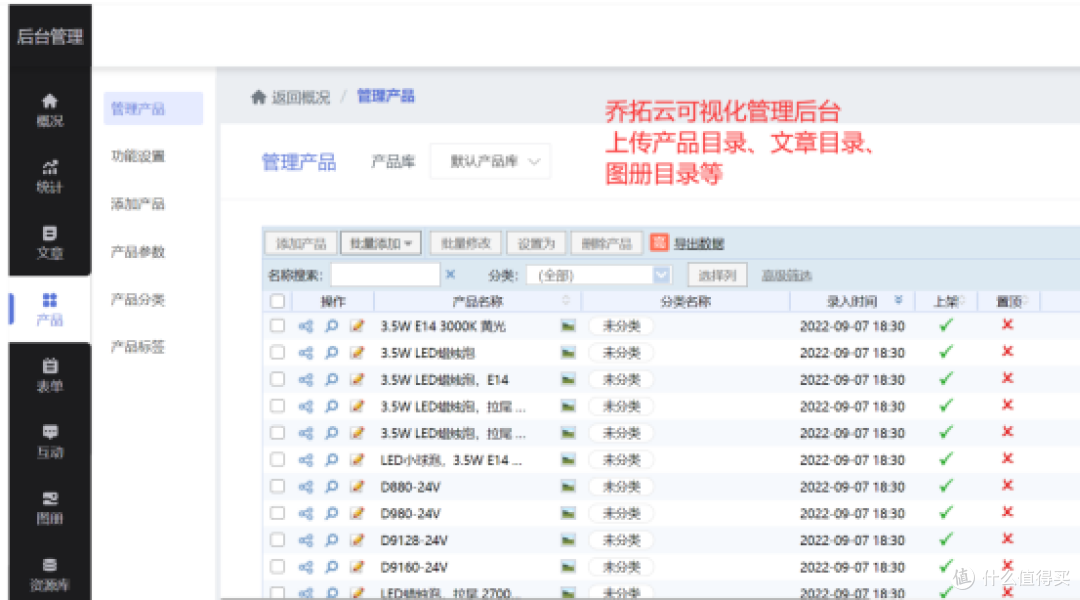Open 产品参数 in the product submenu
The image size is (1080, 600).
click(138, 252)
